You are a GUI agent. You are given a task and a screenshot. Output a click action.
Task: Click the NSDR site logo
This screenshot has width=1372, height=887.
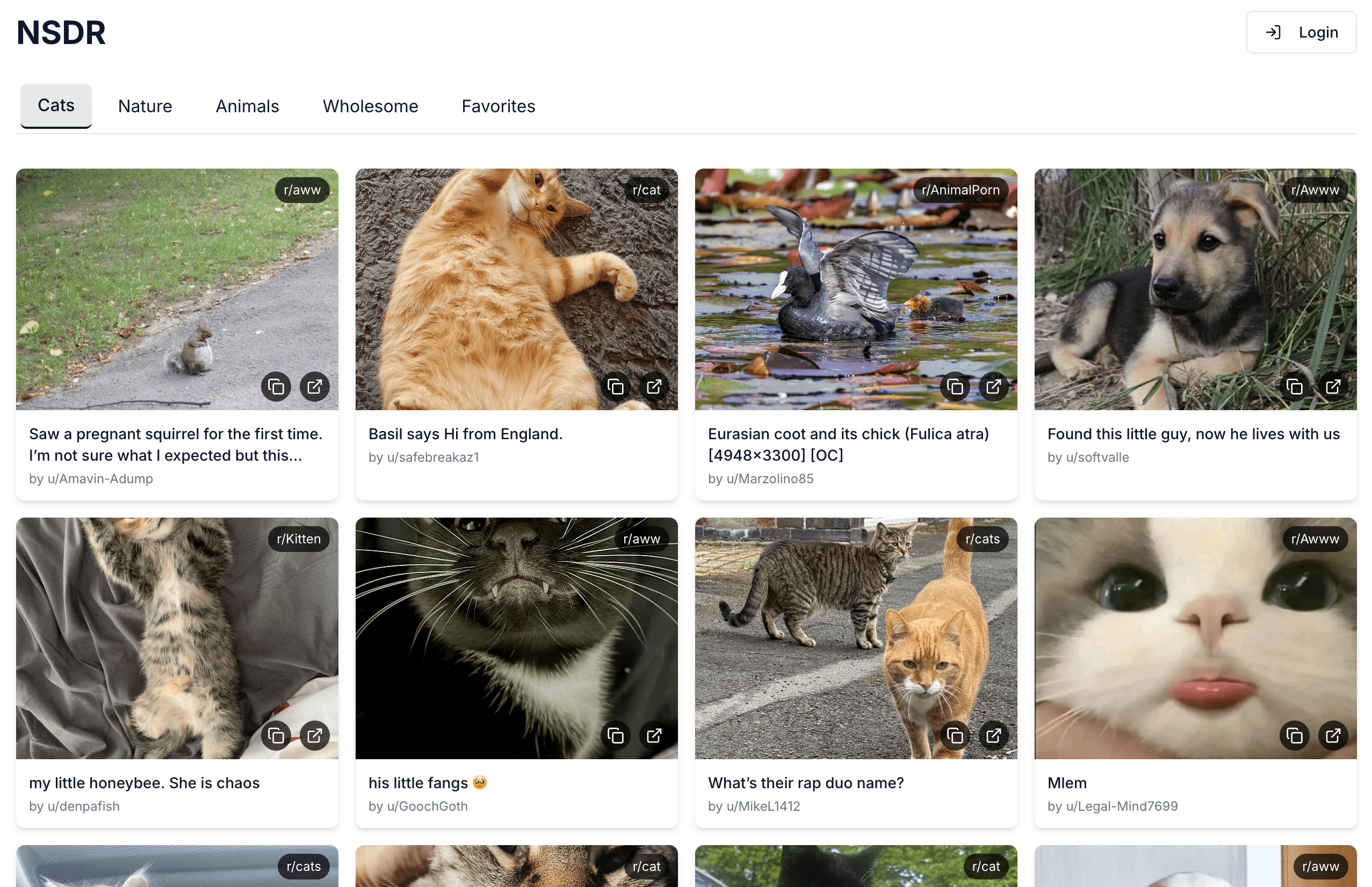point(61,32)
